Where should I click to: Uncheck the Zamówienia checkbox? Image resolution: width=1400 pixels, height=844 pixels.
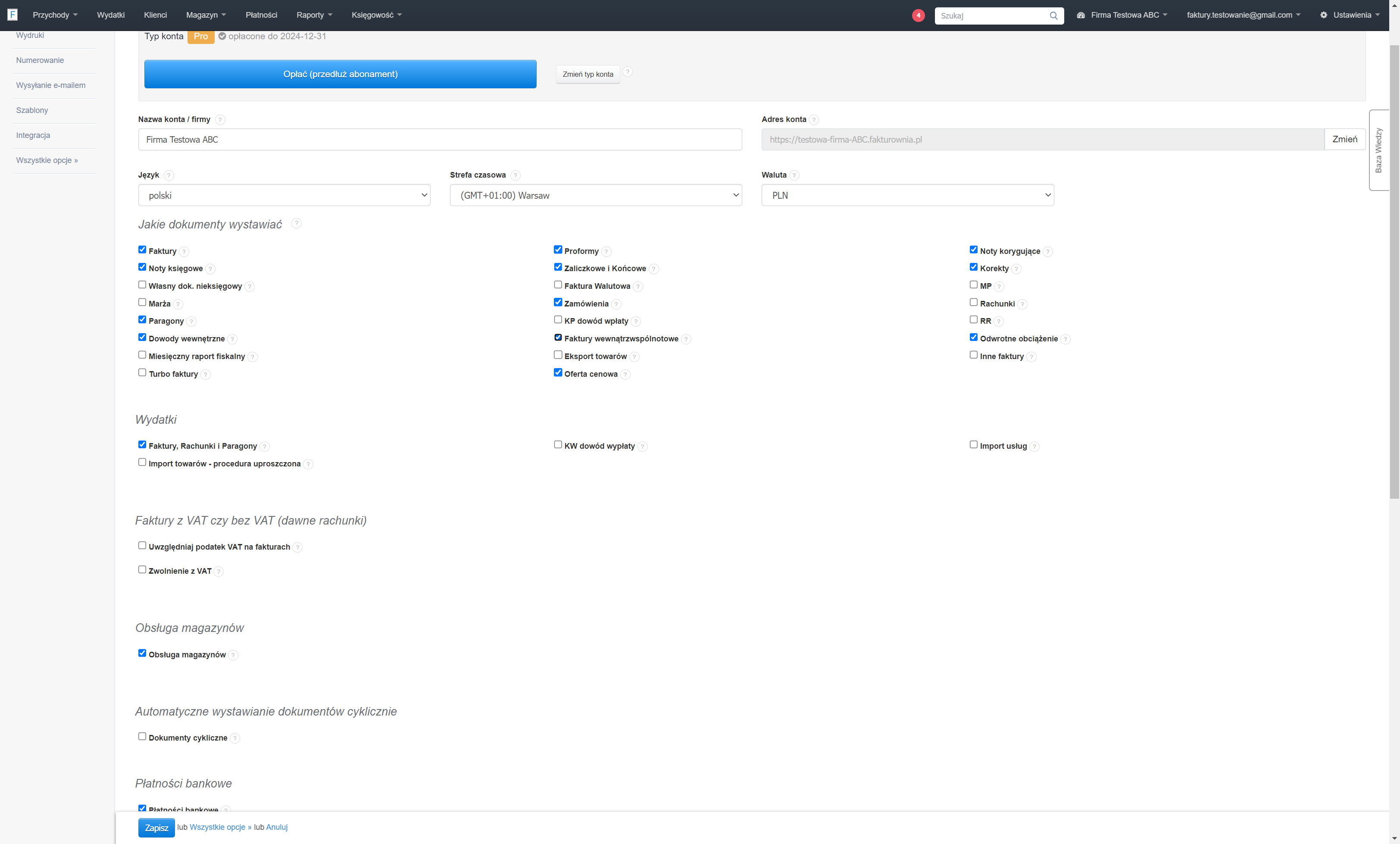point(558,302)
